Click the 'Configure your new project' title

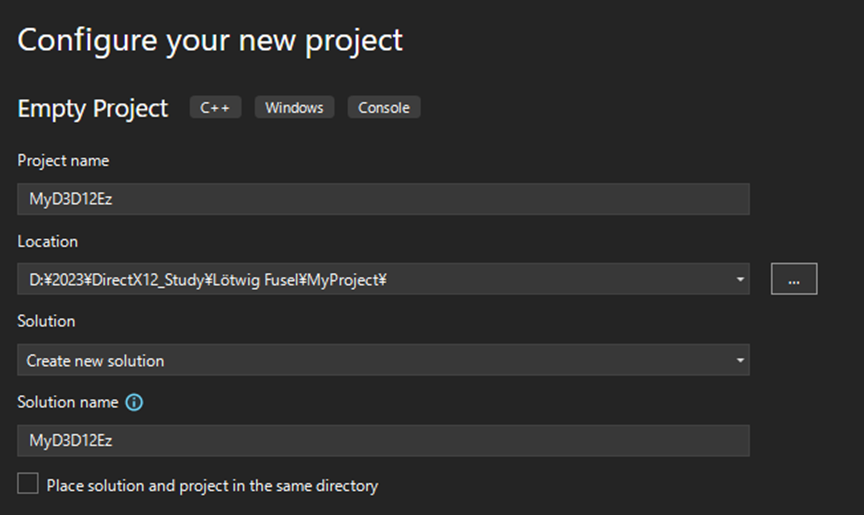coord(210,40)
